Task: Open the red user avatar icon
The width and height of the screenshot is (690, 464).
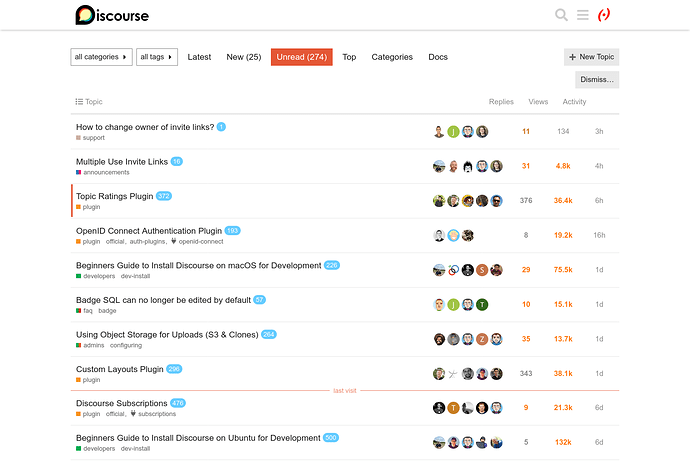Action: tap(604, 15)
